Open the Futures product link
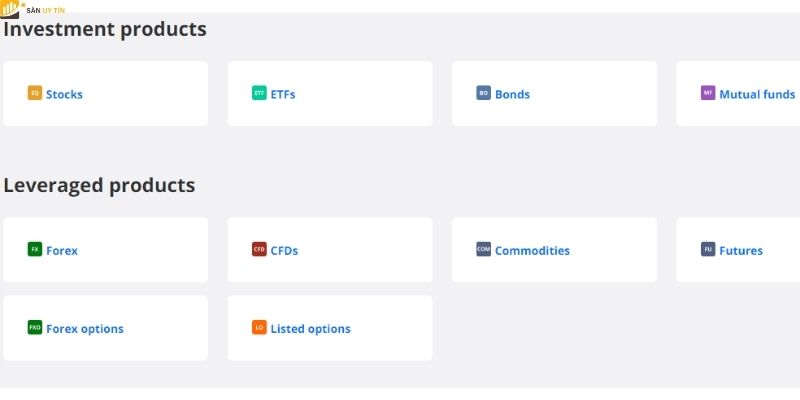This screenshot has width=800, height=400. coord(741,251)
